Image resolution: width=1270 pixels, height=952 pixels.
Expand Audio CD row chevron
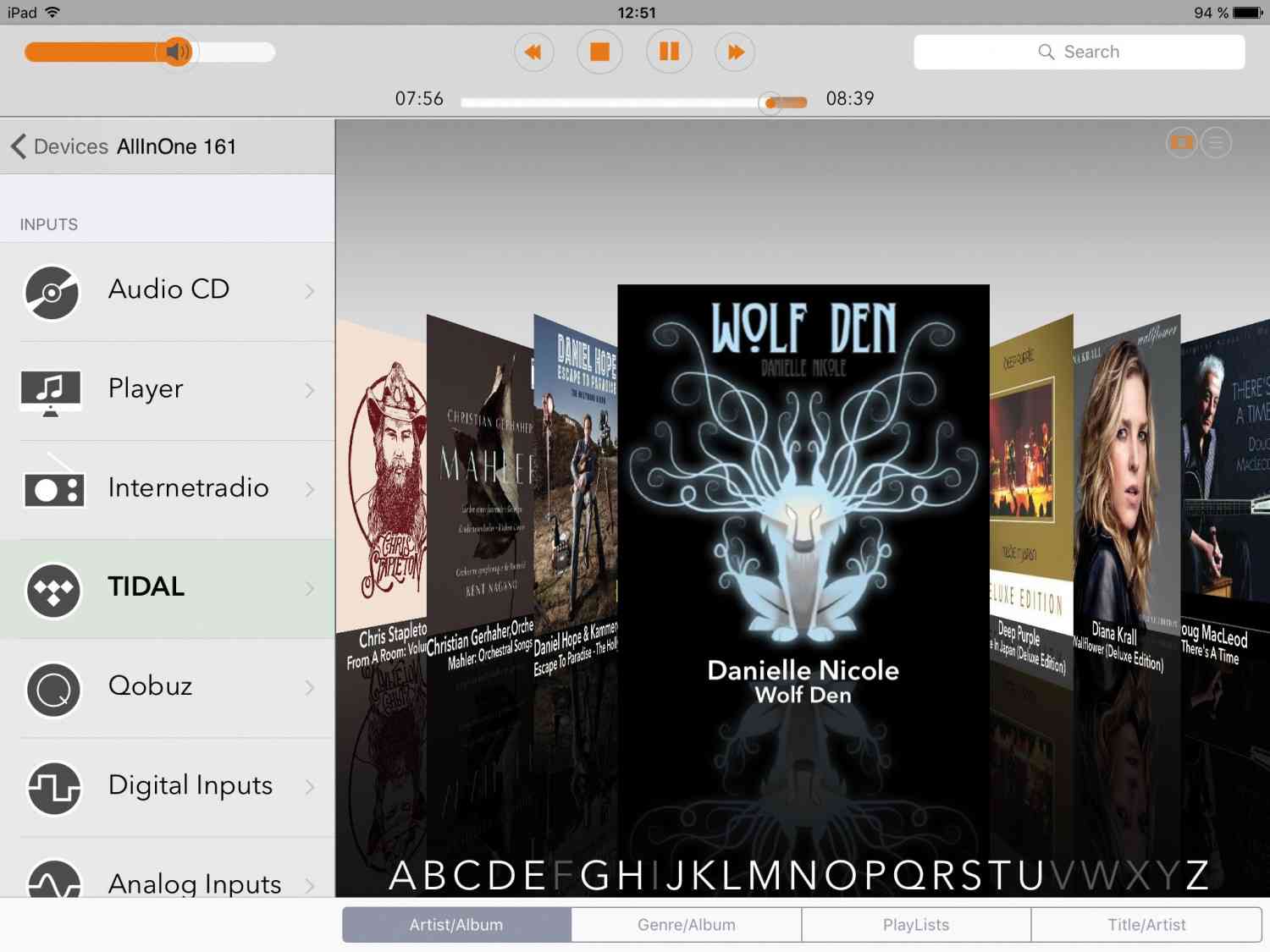point(310,291)
